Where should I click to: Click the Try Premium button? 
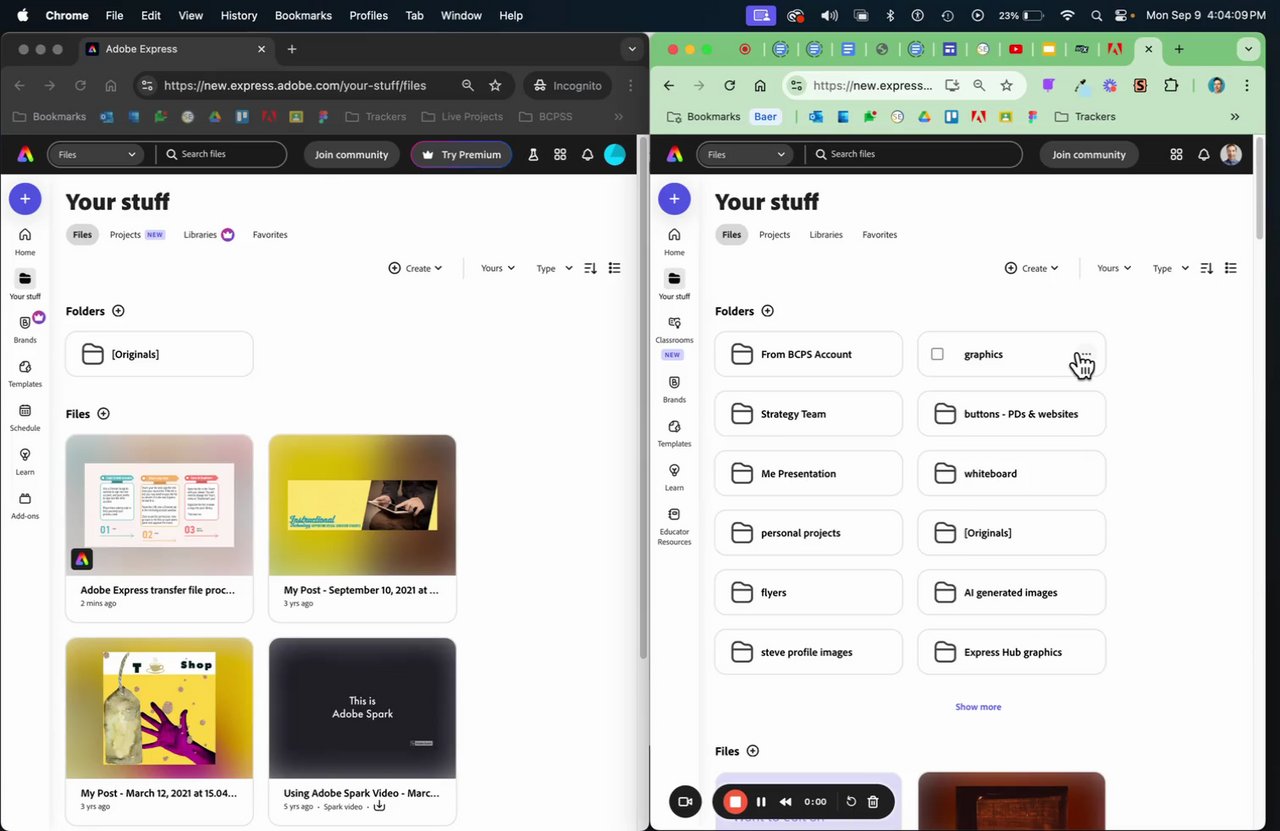tap(462, 155)
